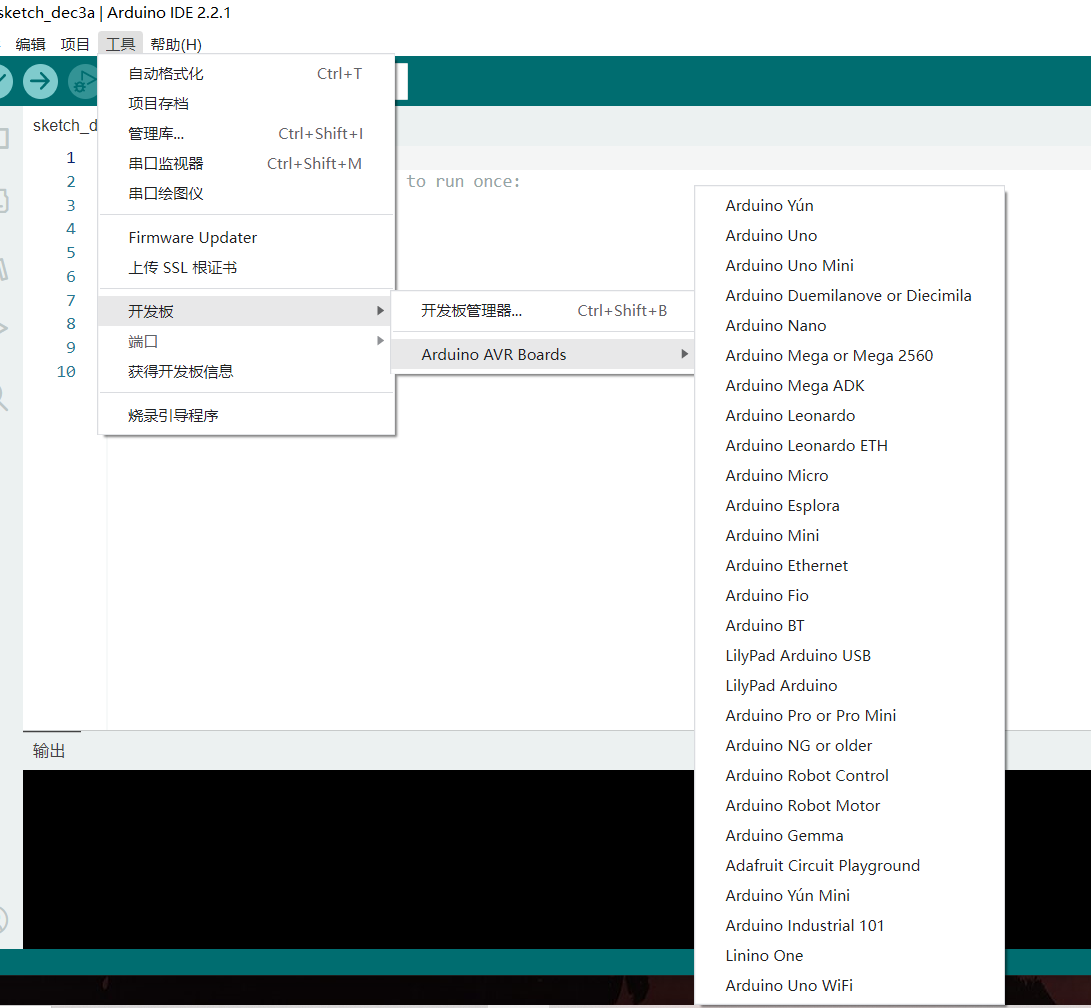Click the Verify checkmark button
The image size is (1091, 1008).
(3, 81)
